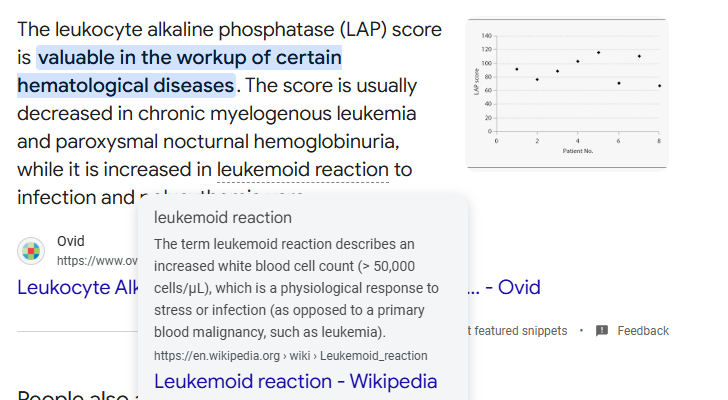Click the https://www.ov... source URL
The image size is (728, 400).
tap(98, 261)
